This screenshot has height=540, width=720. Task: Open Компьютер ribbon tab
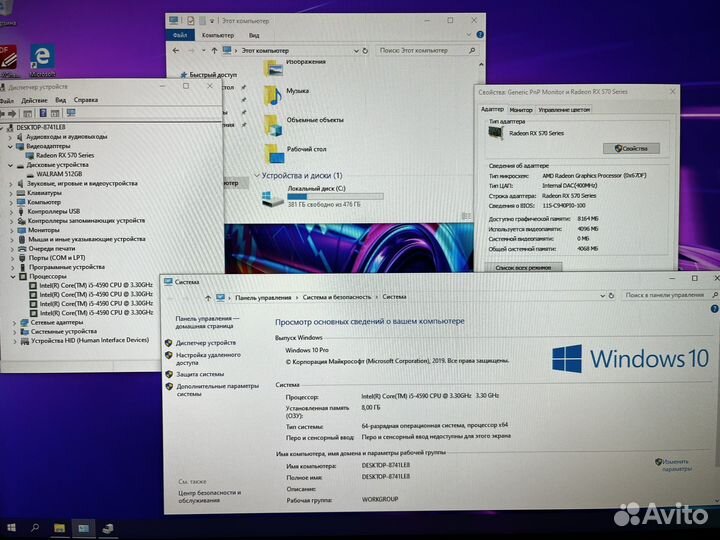coord(218,35)
